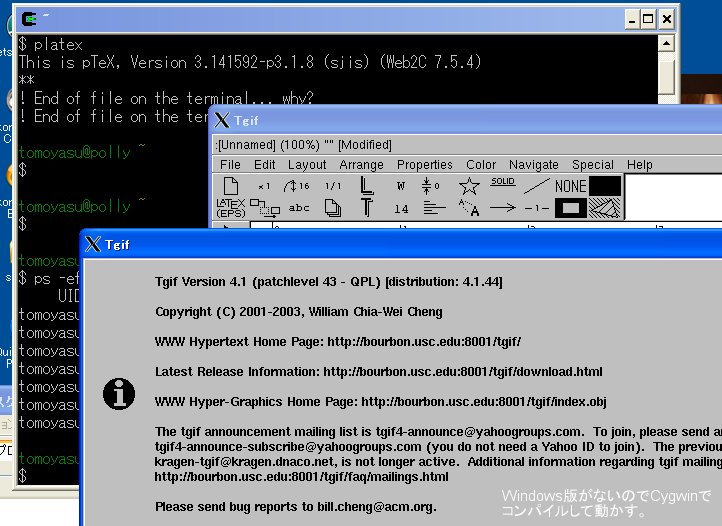Open the Navigate menu in Tgif
Viewport: 722px width, 526px height.
pyautogui.click(x=533, y=164)
